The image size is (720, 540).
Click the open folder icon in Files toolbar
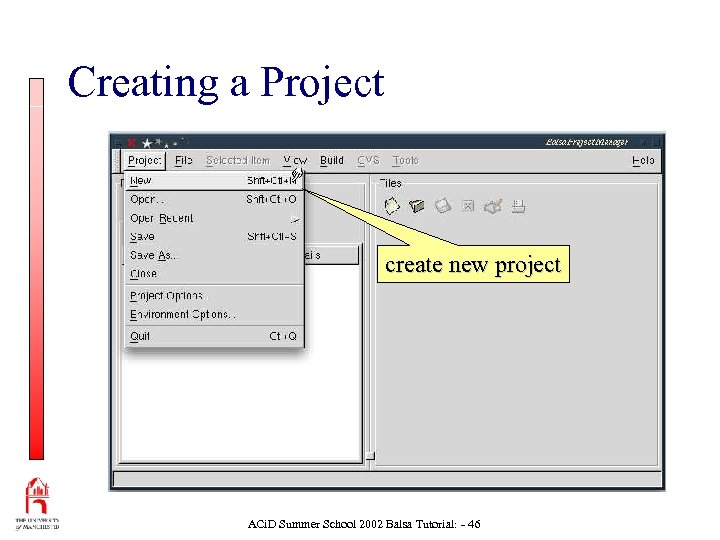tap(417, 206)
